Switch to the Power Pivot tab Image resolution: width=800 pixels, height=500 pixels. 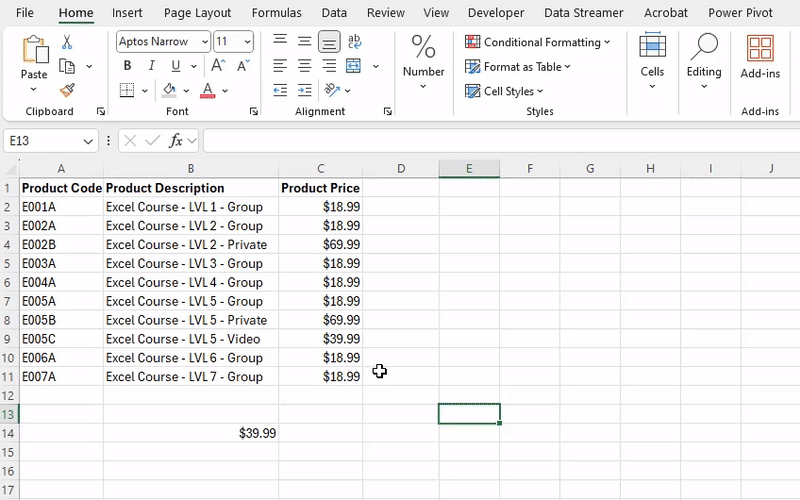point(740,13)
